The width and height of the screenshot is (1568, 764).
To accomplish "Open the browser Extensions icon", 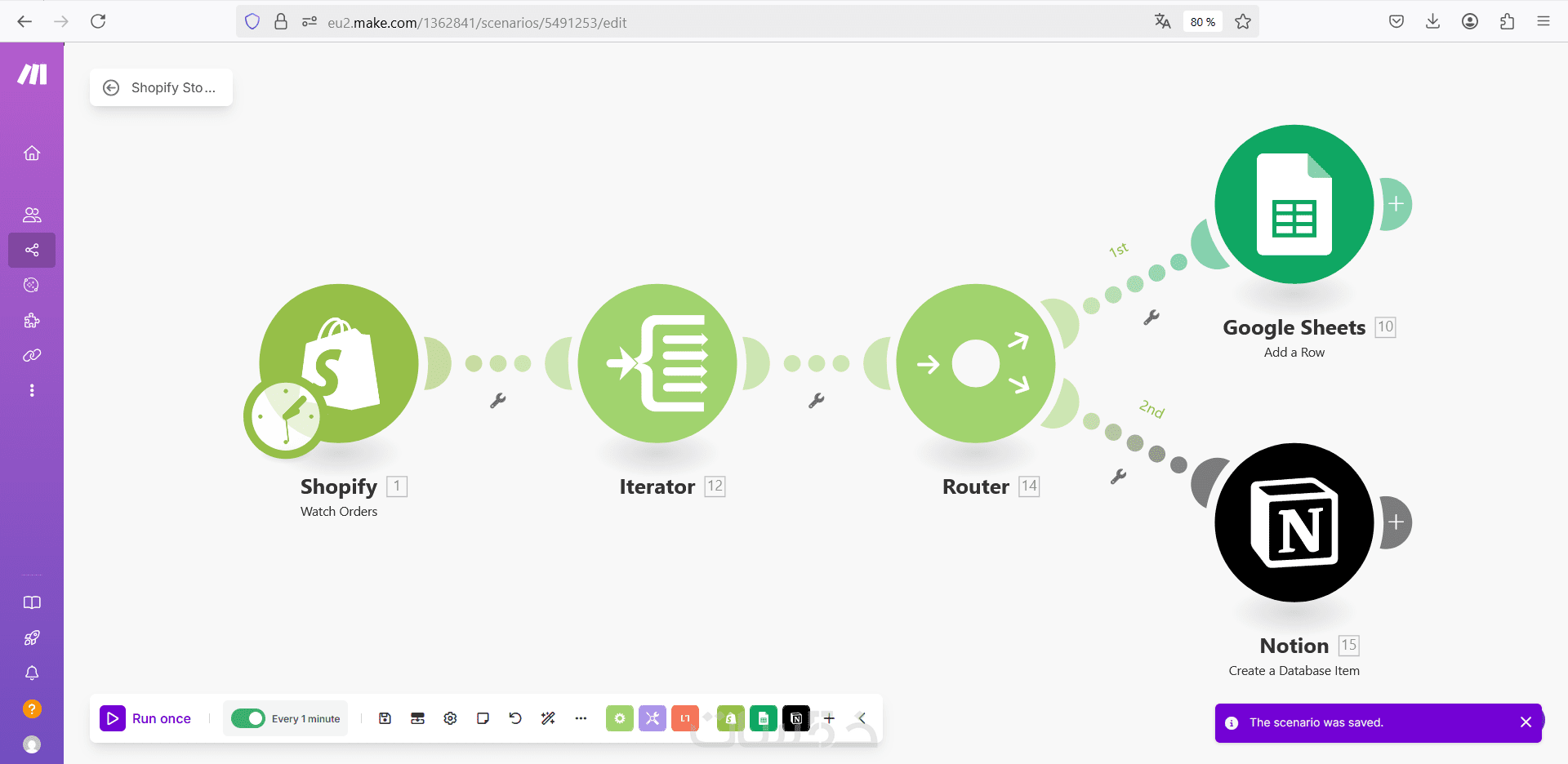I will point(1507,22).
